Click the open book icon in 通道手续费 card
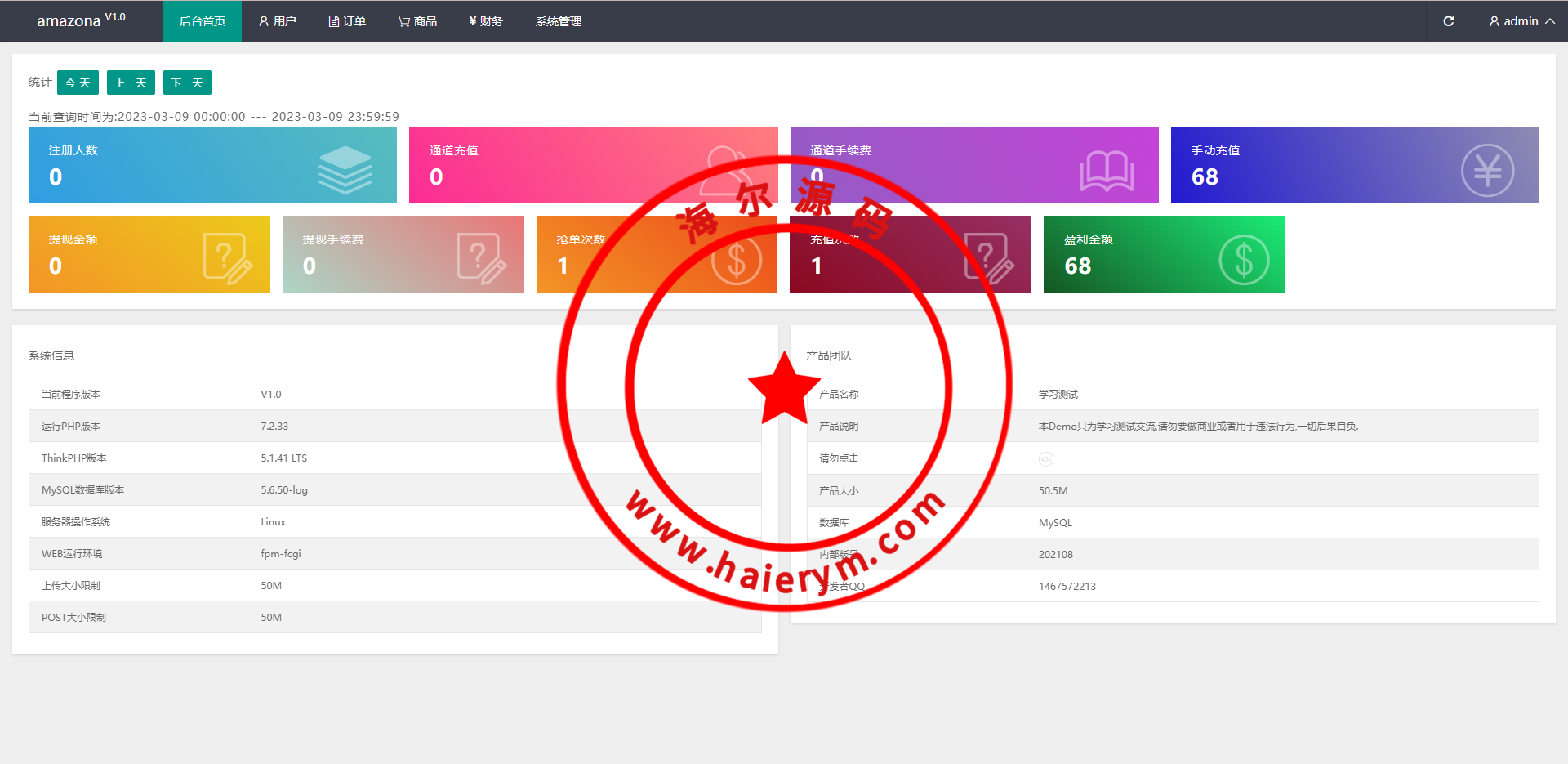 [1107, 171]
